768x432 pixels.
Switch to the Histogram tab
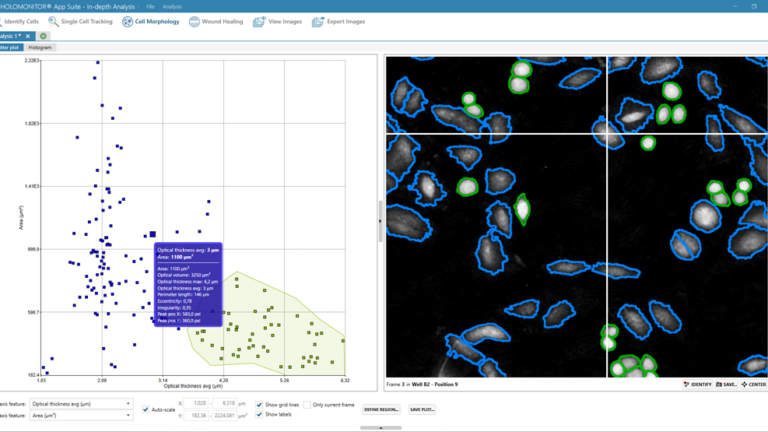coord(40,48)
